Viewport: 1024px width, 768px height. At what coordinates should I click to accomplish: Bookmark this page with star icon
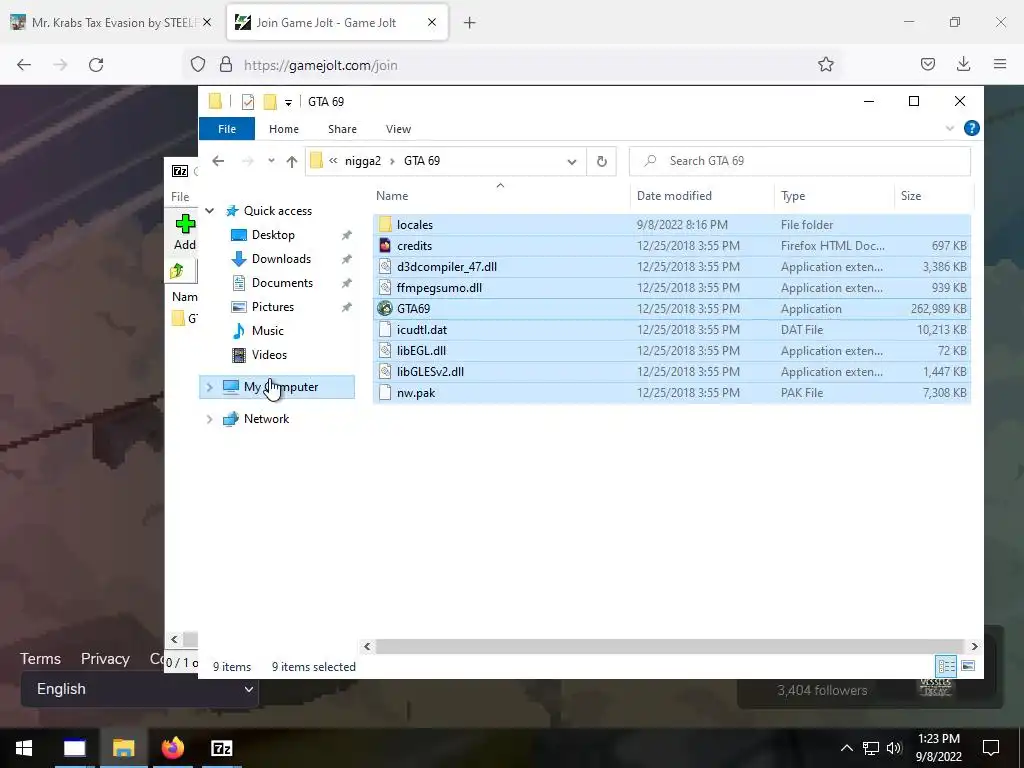click(x=825, y=65)
